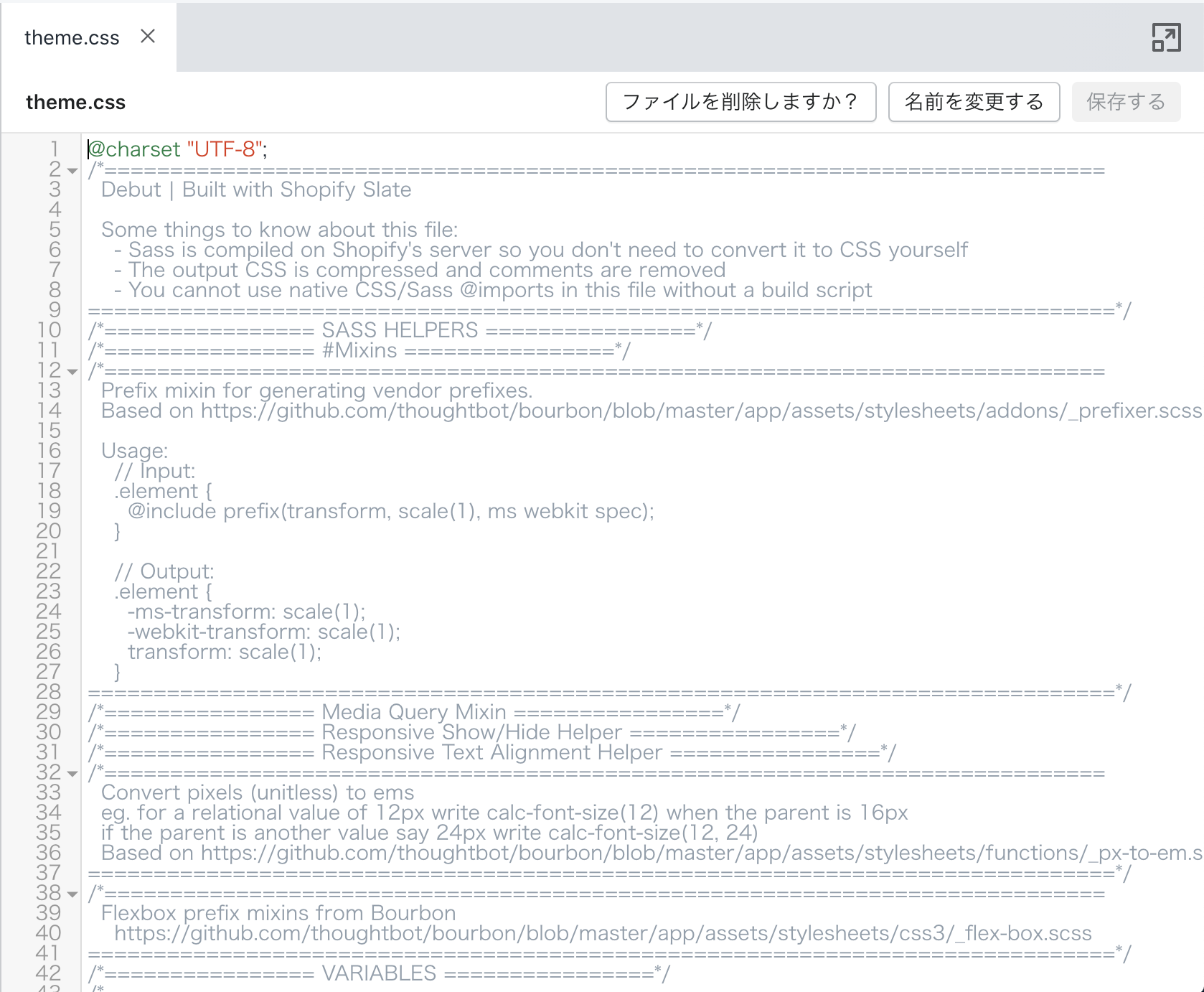Screen dimensions: 1204x992
Task: Click 'You cannot use native CSS/Sass' line
Action: click(x=493, y=290)
